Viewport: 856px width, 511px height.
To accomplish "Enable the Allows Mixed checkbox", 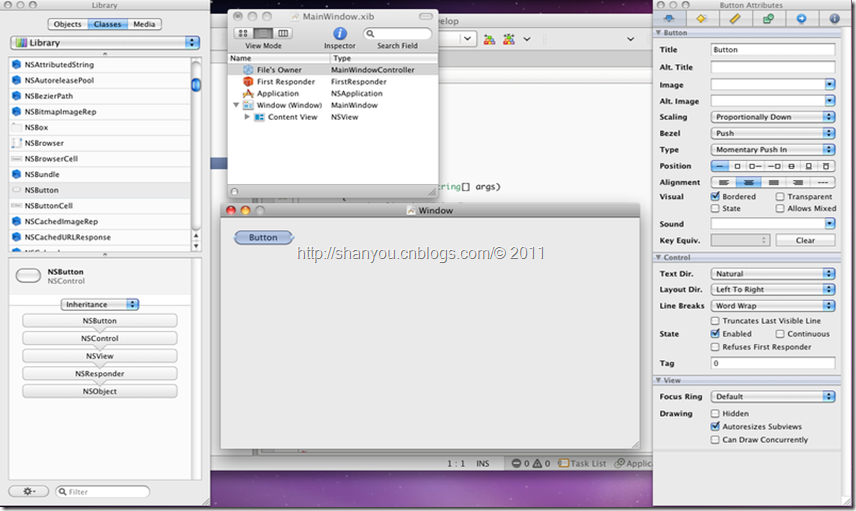I will [780, 209].
